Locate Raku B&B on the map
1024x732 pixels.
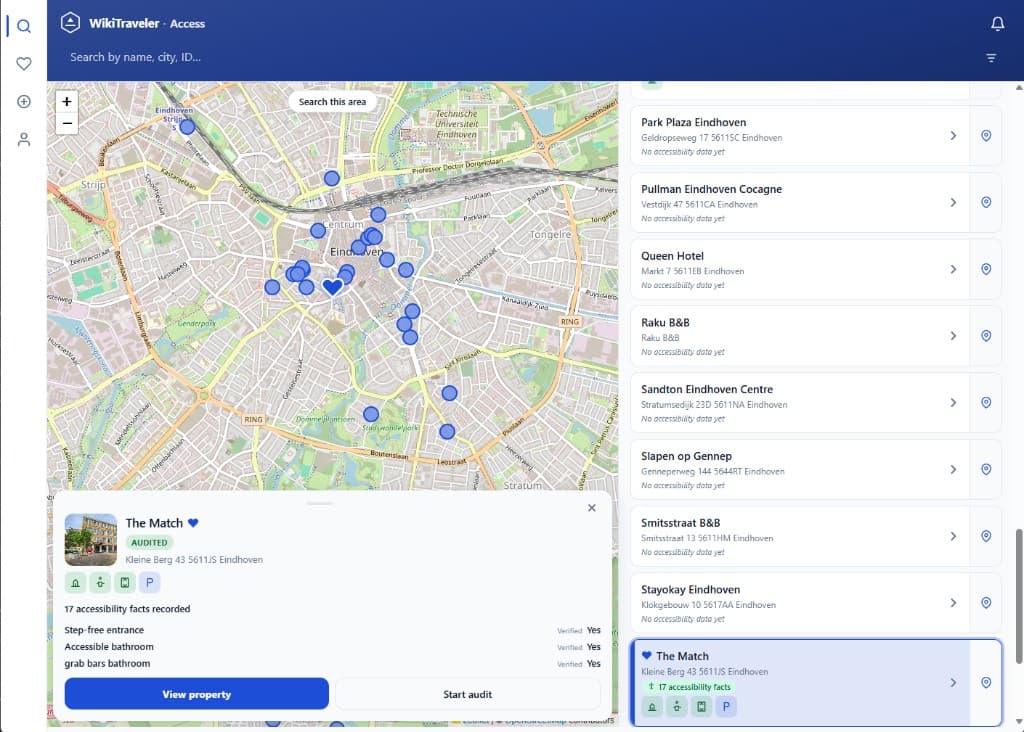coord(985,336)
